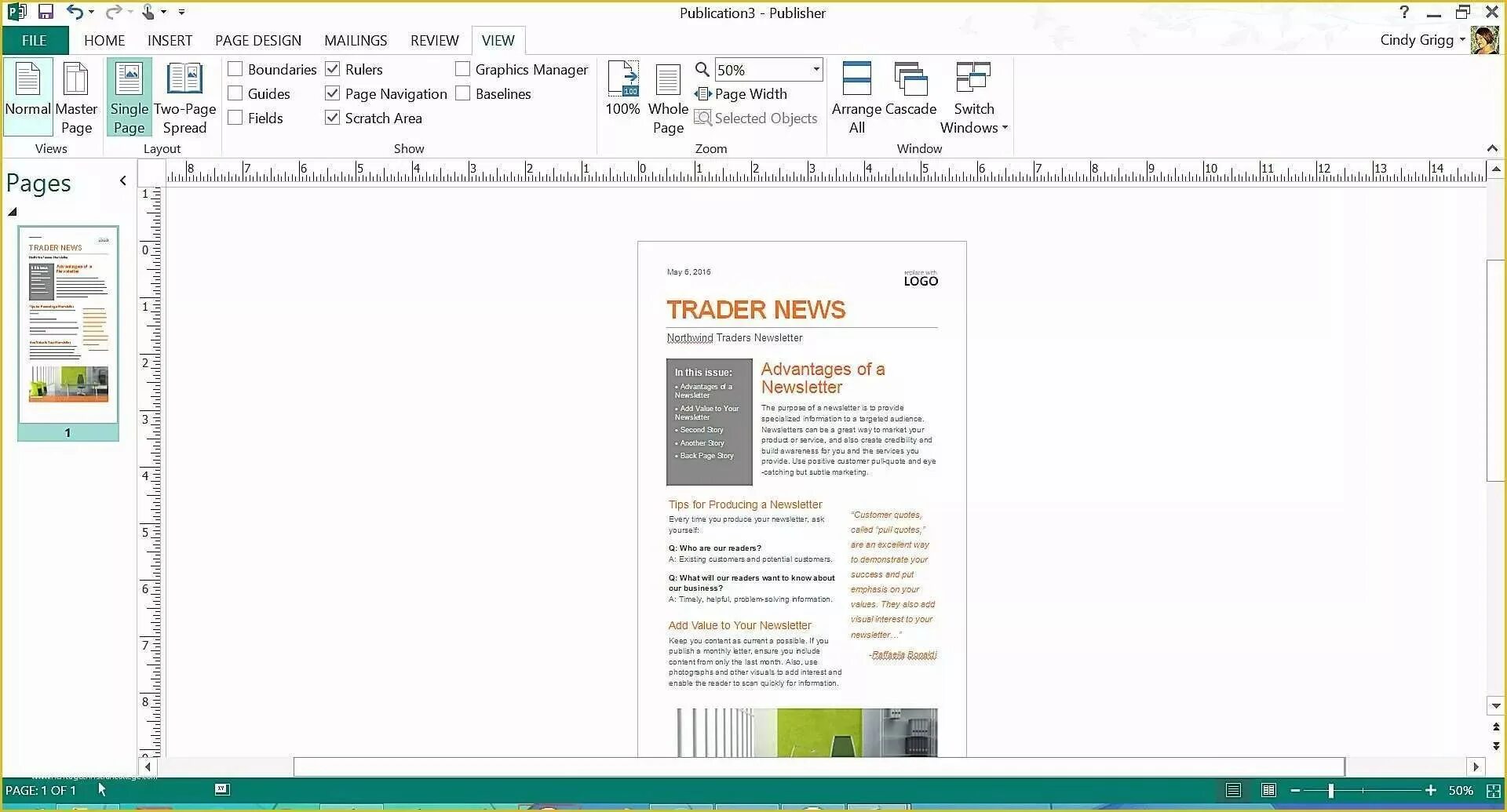The height and width of the screenshot is (812, 1507).
Task: Click Page Width zoom option
Action: (741, 94)
